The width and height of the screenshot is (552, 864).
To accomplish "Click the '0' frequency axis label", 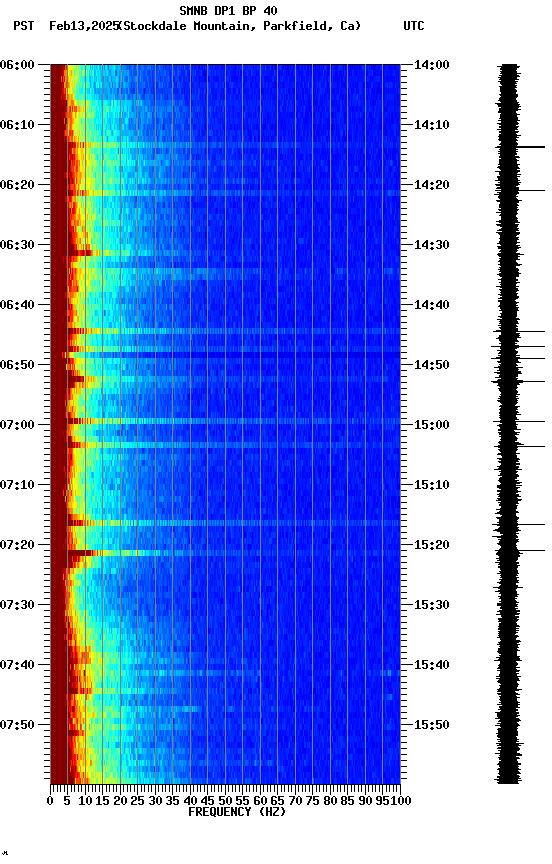I will [50, 801].
